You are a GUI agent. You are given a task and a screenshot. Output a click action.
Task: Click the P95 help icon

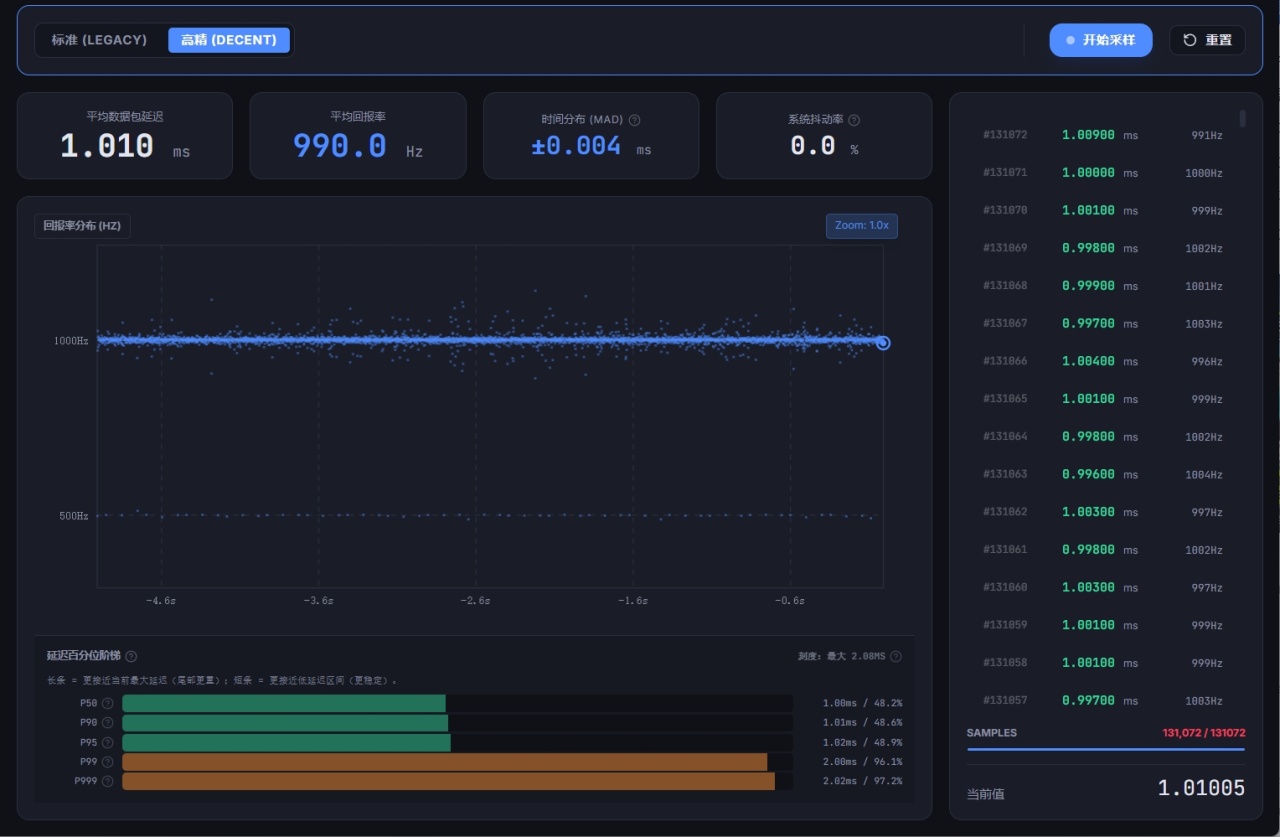point(108,742)
